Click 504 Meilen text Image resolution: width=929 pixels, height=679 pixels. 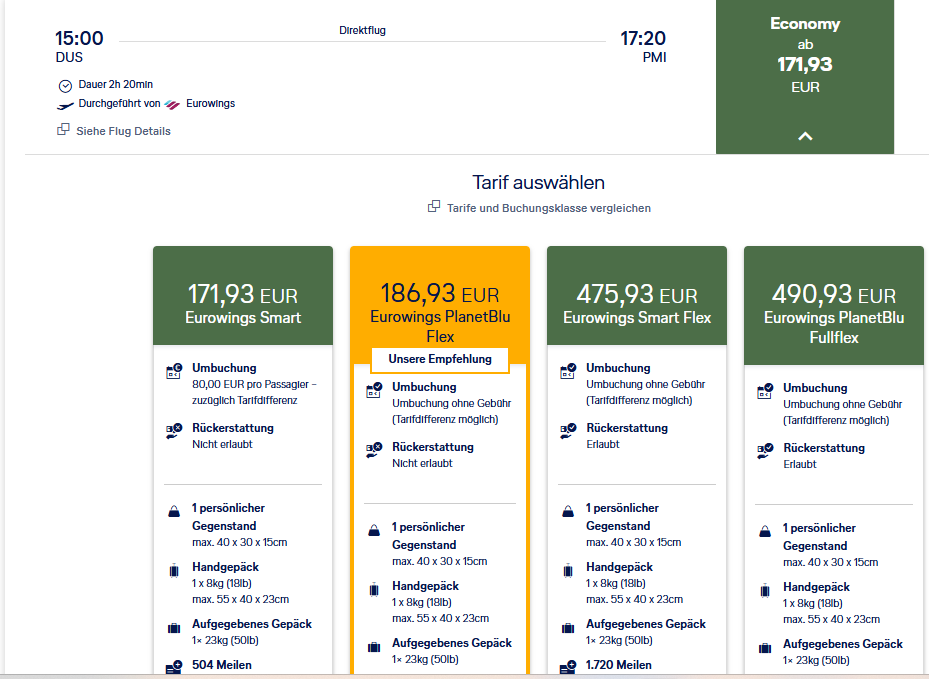[x=222, y=665]
